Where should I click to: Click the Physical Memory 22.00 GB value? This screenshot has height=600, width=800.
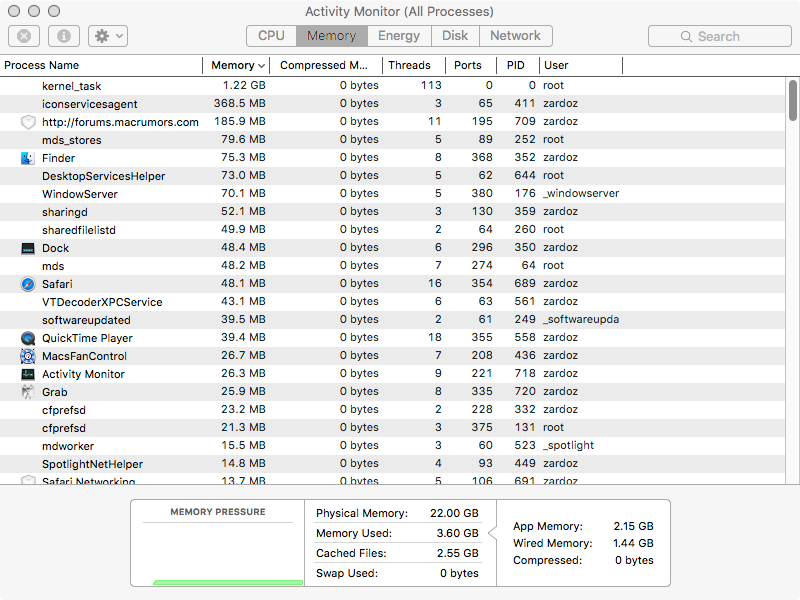coord(454,513)
